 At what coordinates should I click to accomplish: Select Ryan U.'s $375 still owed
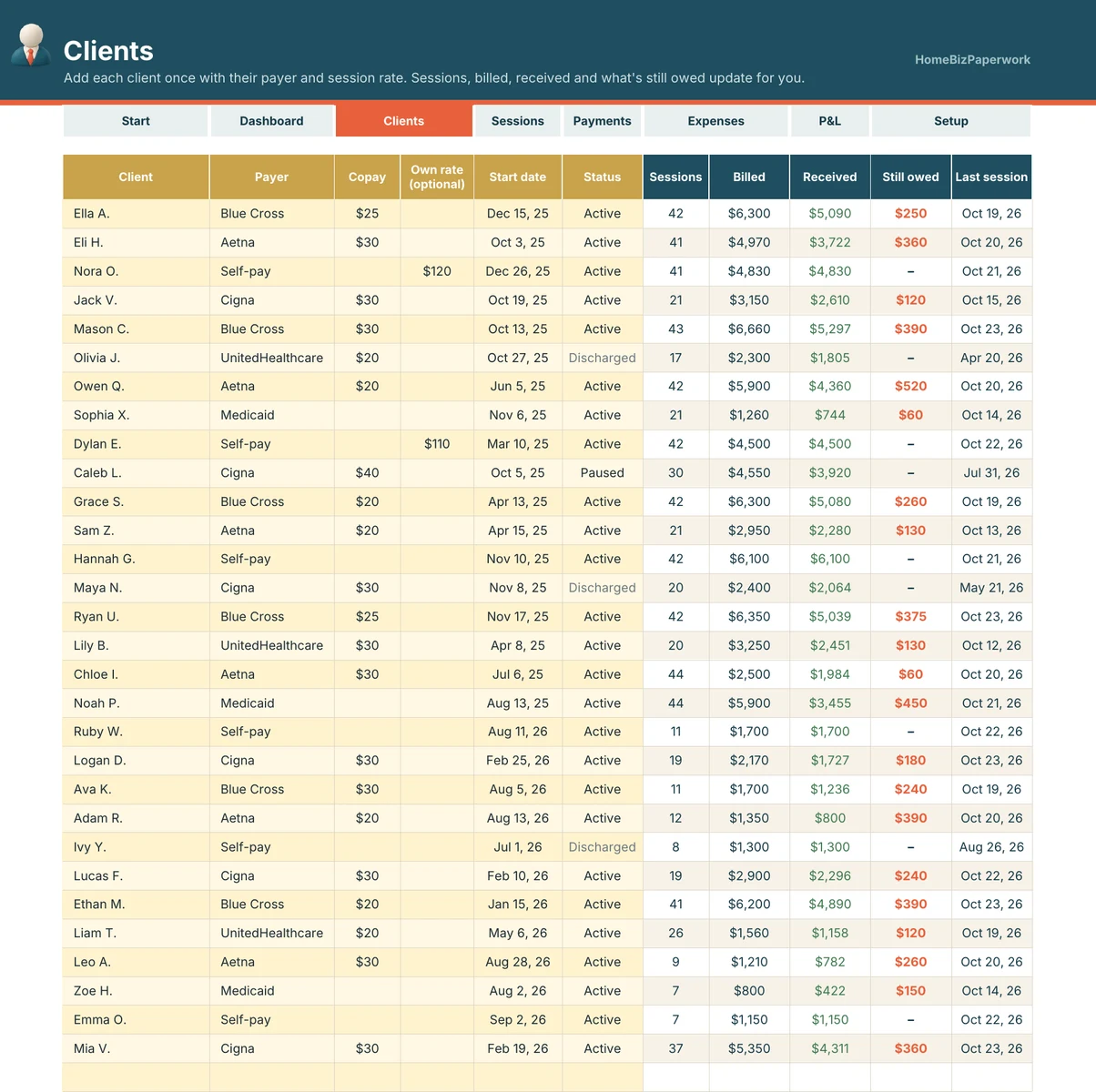[x=910, y=617]
